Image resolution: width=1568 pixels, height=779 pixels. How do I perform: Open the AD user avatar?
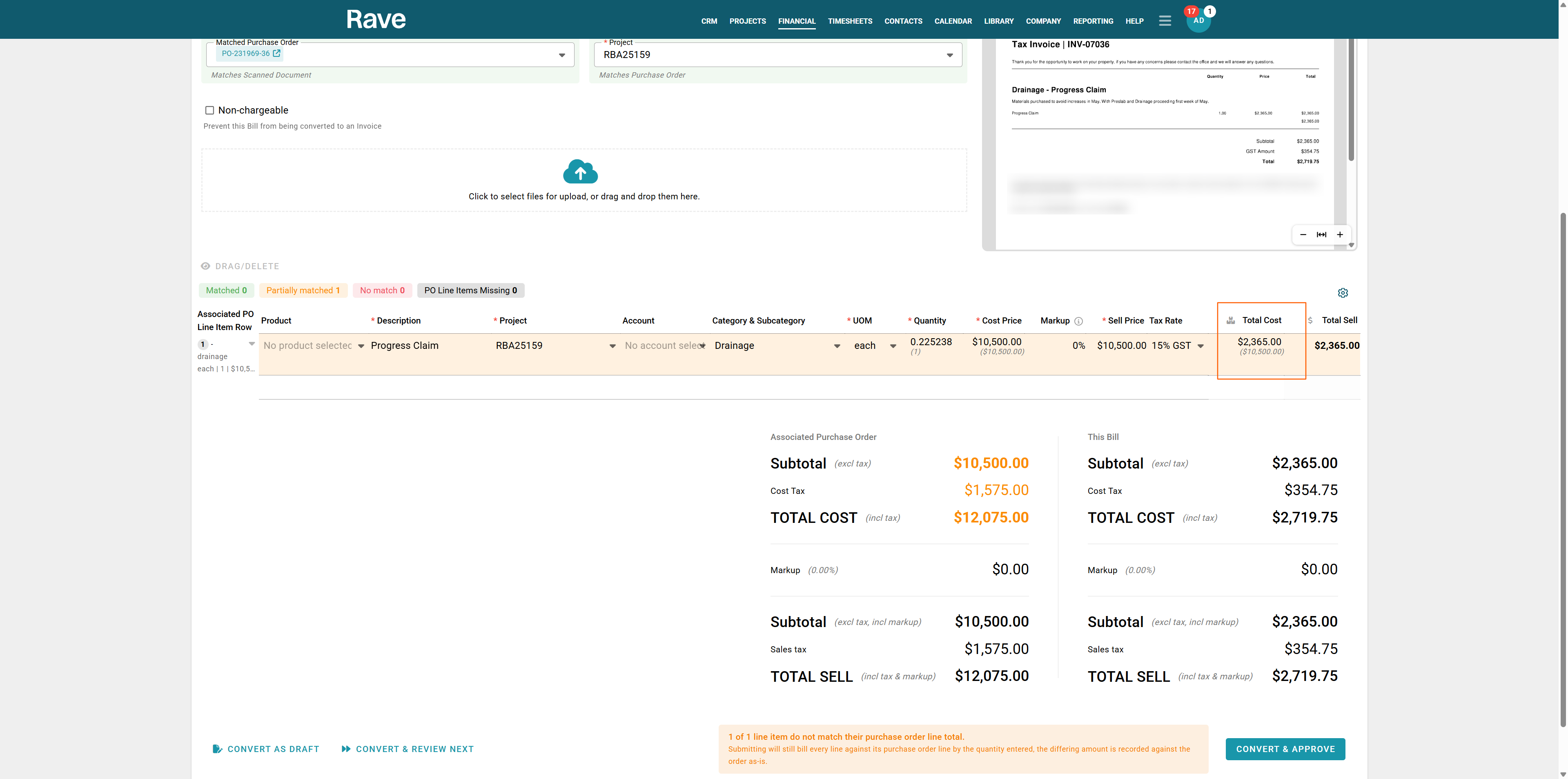[1198, 21]
